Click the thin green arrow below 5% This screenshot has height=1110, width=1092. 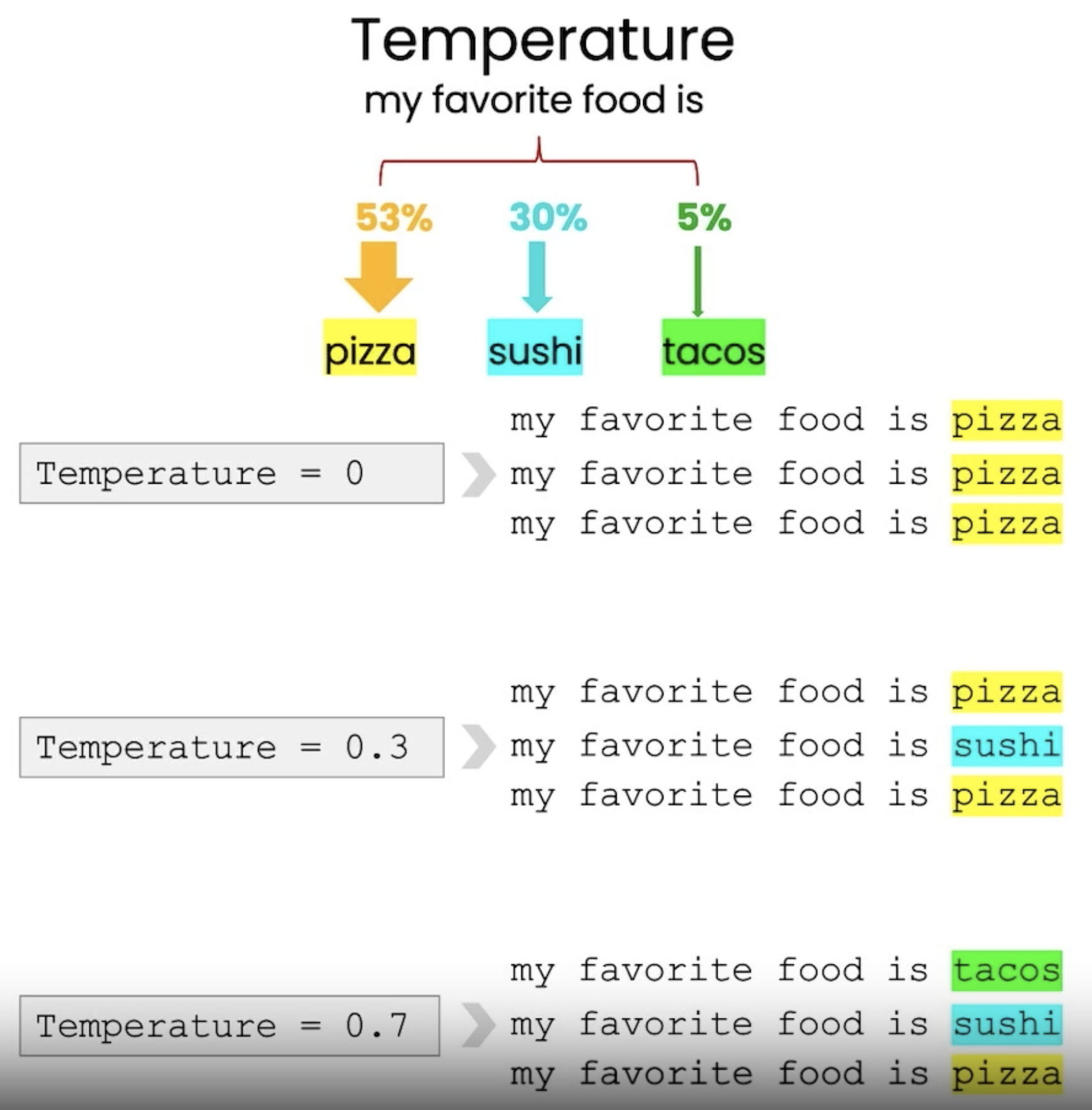pos(697,281)
